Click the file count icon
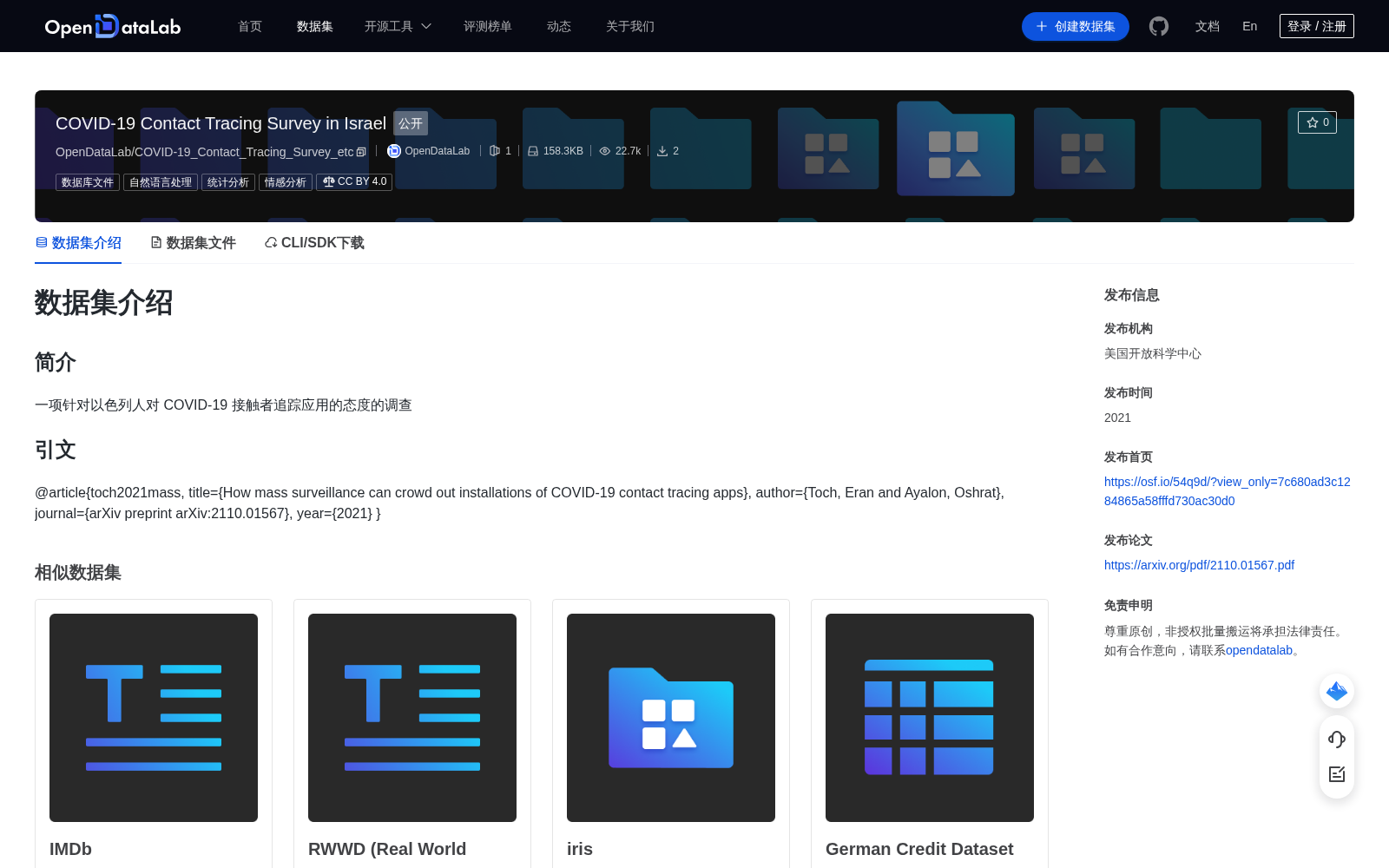Screen dimensions: 1389x868 pyautogui.click(x=495, y=151)
